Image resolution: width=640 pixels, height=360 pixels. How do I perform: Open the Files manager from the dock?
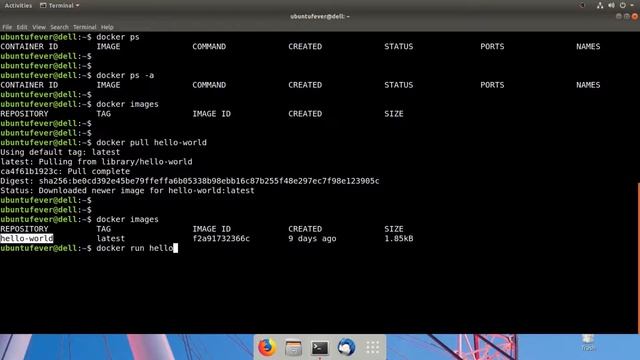tap(293, 348)
